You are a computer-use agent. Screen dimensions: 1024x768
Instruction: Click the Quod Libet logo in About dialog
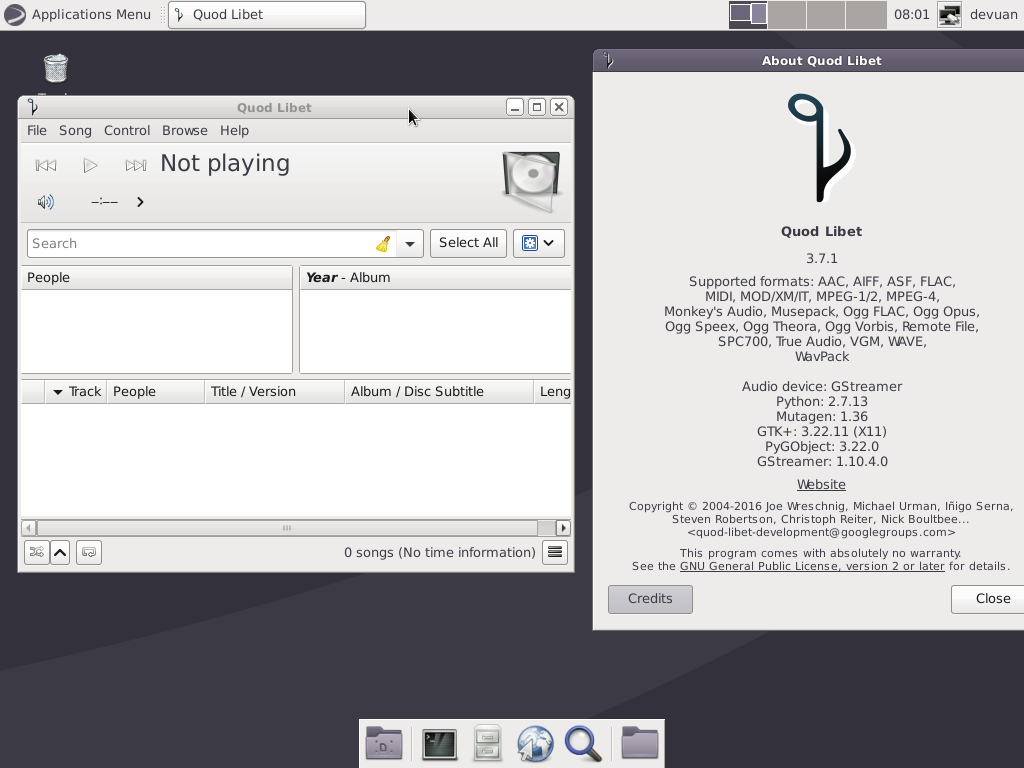821,148
